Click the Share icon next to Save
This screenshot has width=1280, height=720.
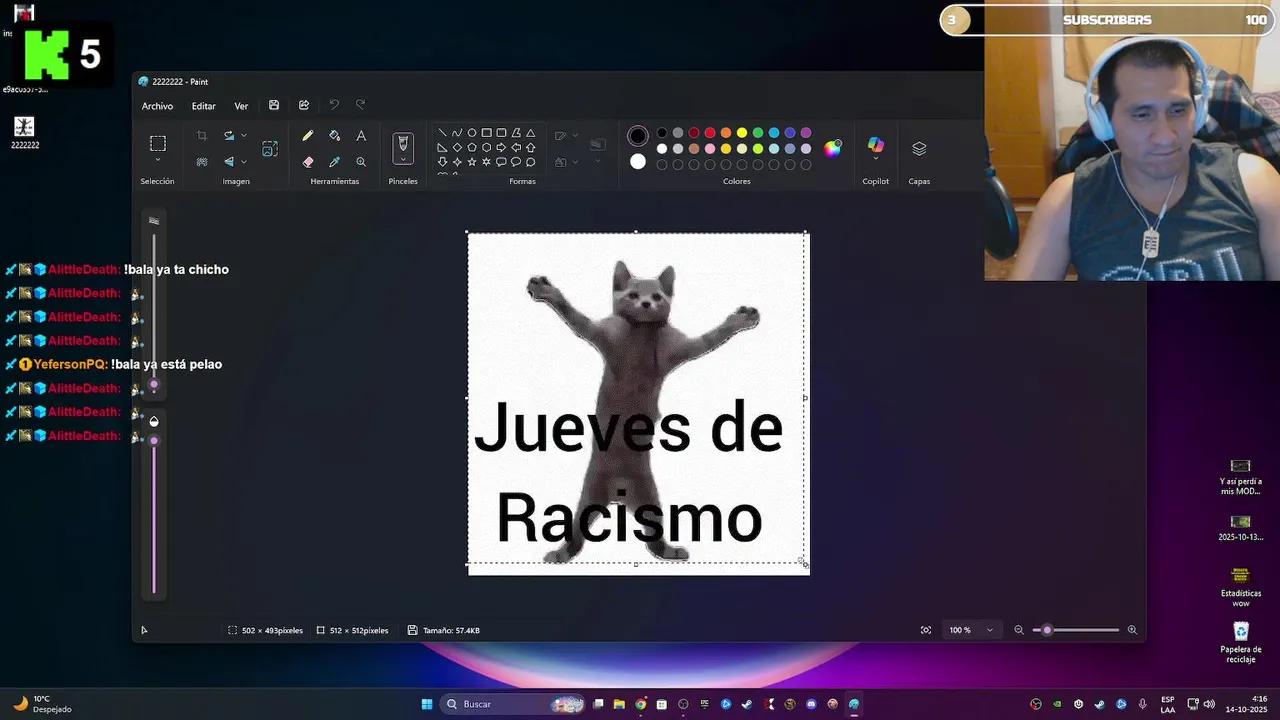point(304,105)
